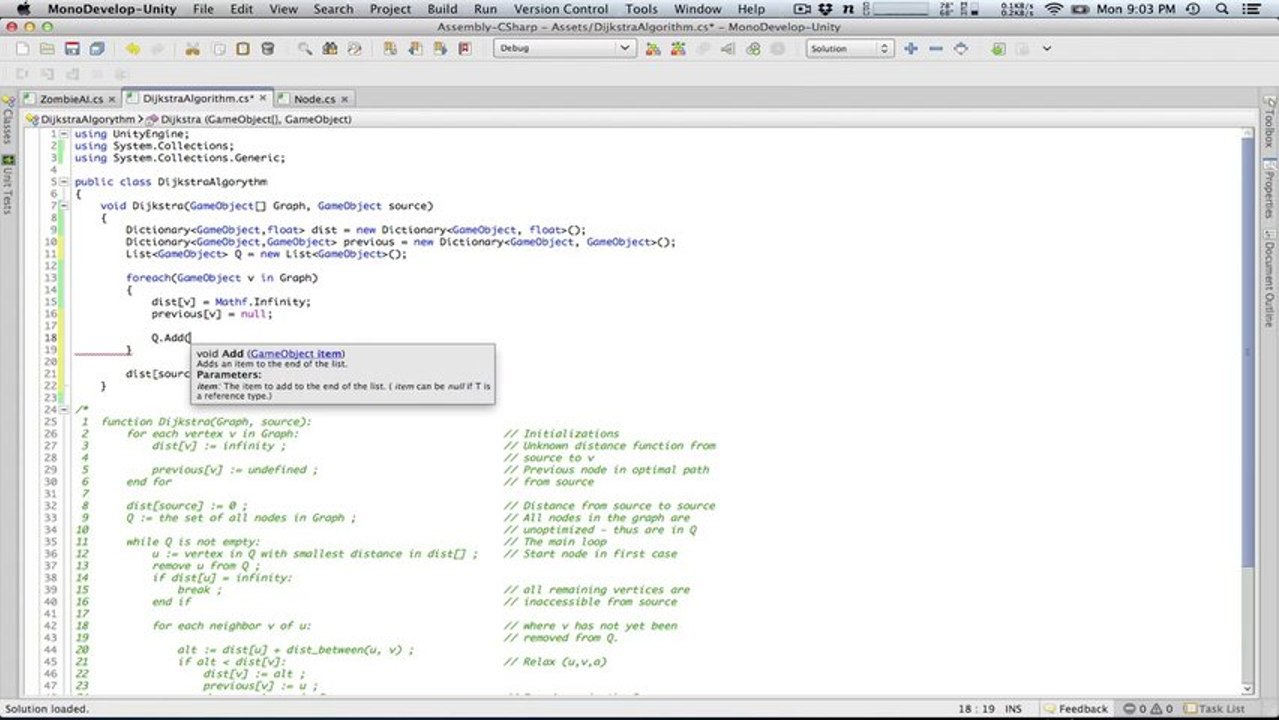Image resolution: width=1279 pixels, height=720 pixels.
Task: Undo the last edit with the yellow arrow
Action: click(132, 48)
